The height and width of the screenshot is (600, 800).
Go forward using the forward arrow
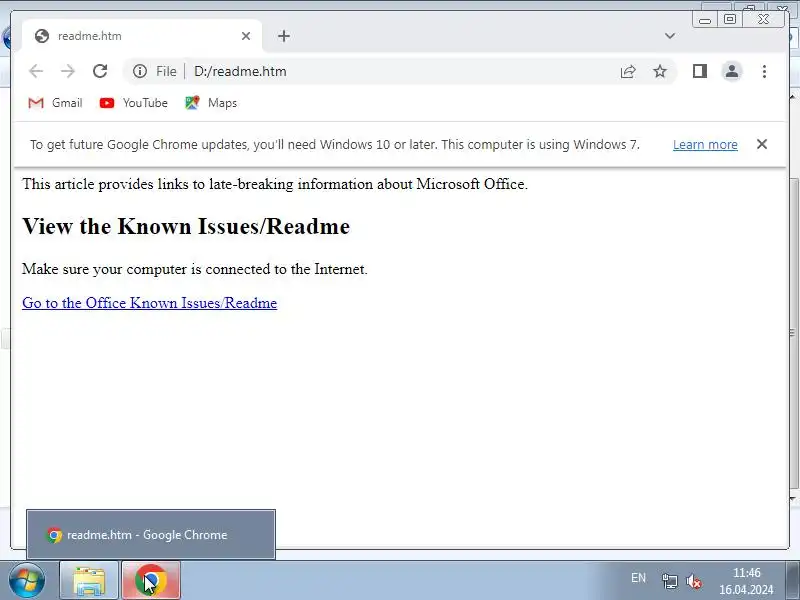(68, 71)
